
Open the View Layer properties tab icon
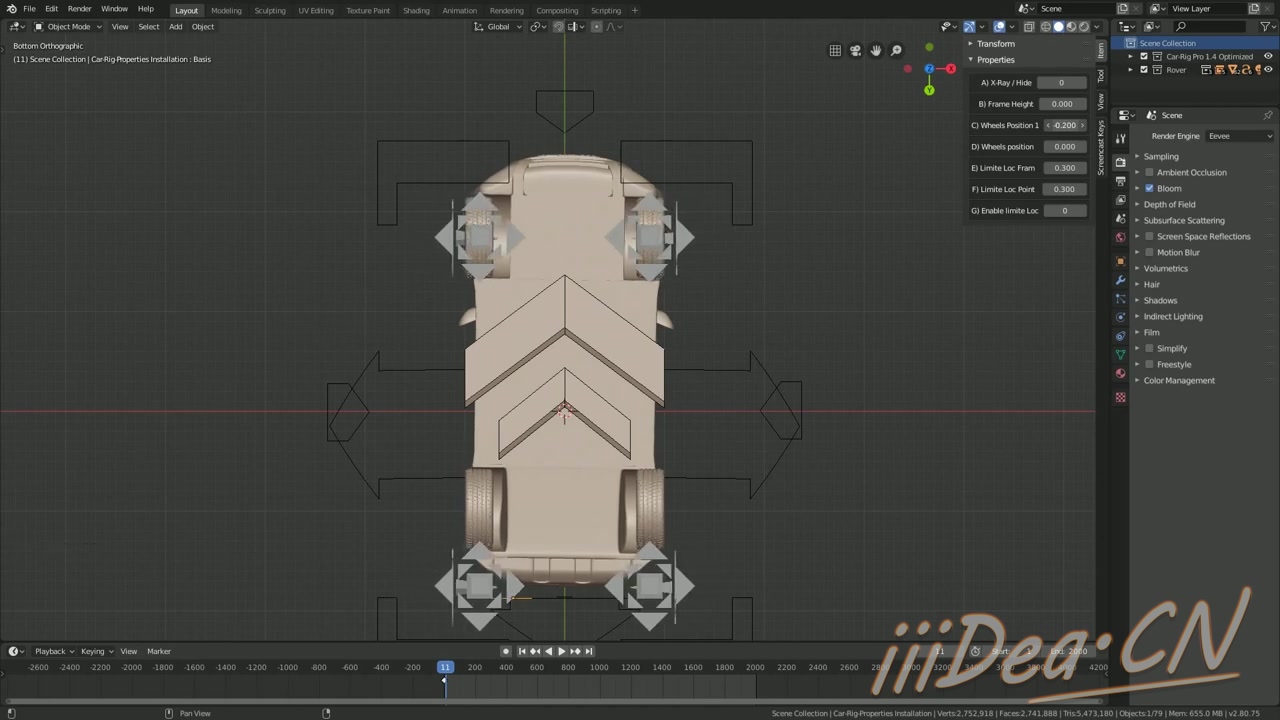[1120, 200]
